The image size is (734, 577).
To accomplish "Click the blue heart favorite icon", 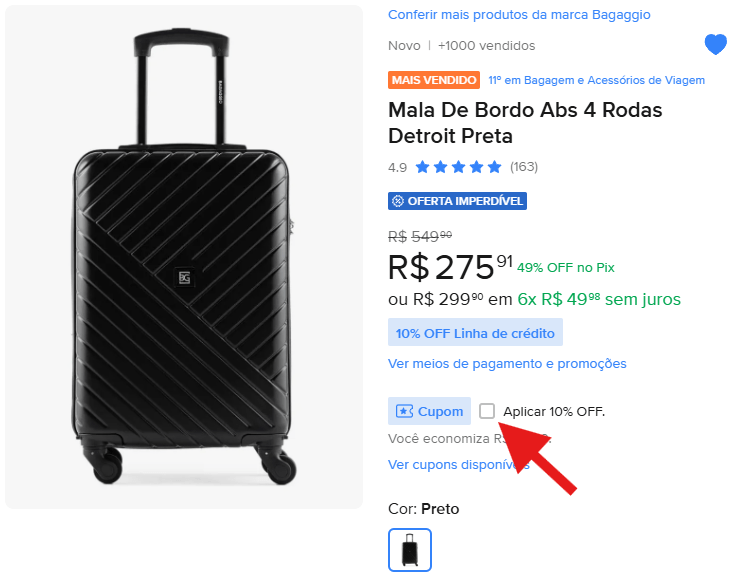I will (x=715, y=45).
